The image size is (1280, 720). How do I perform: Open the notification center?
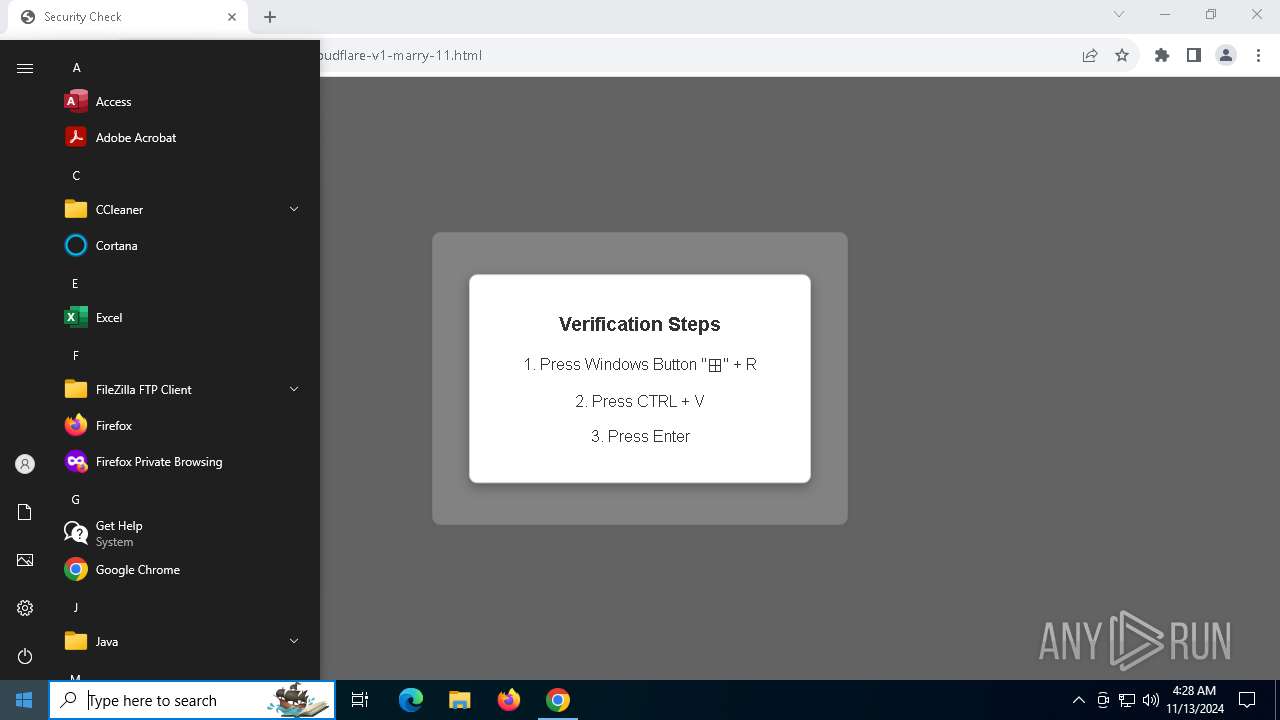click(1247, 700)
